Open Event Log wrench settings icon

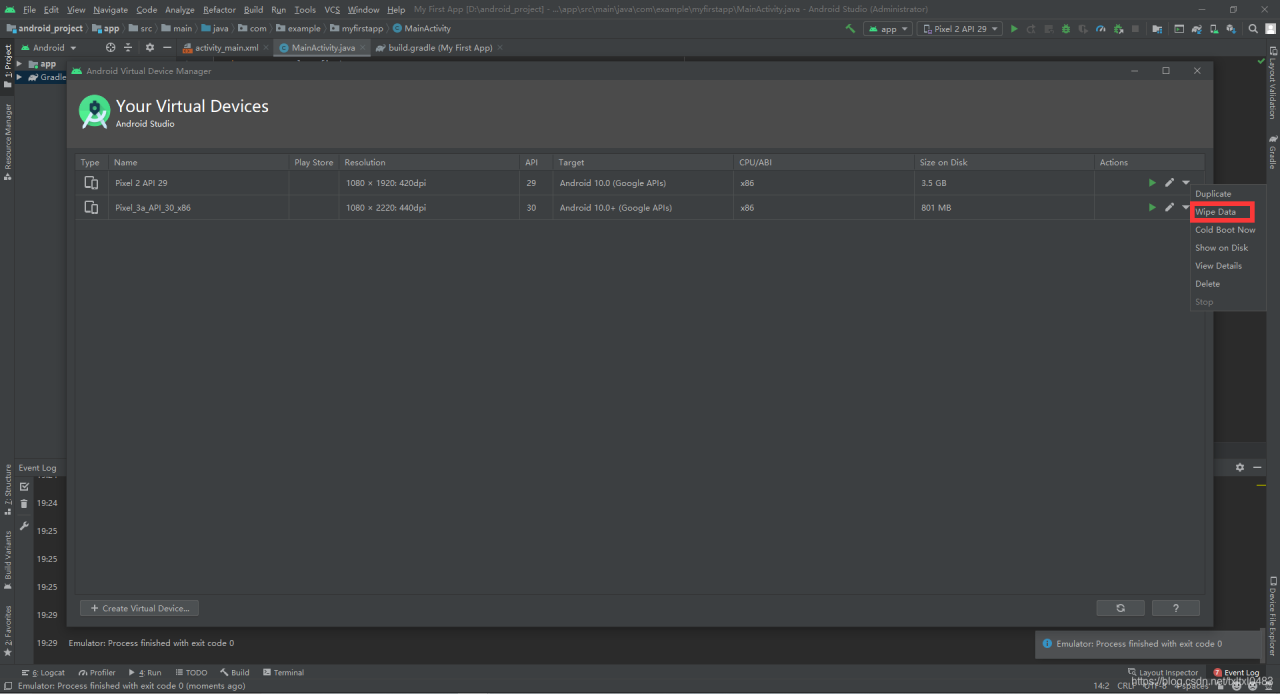tap(25, 526)
